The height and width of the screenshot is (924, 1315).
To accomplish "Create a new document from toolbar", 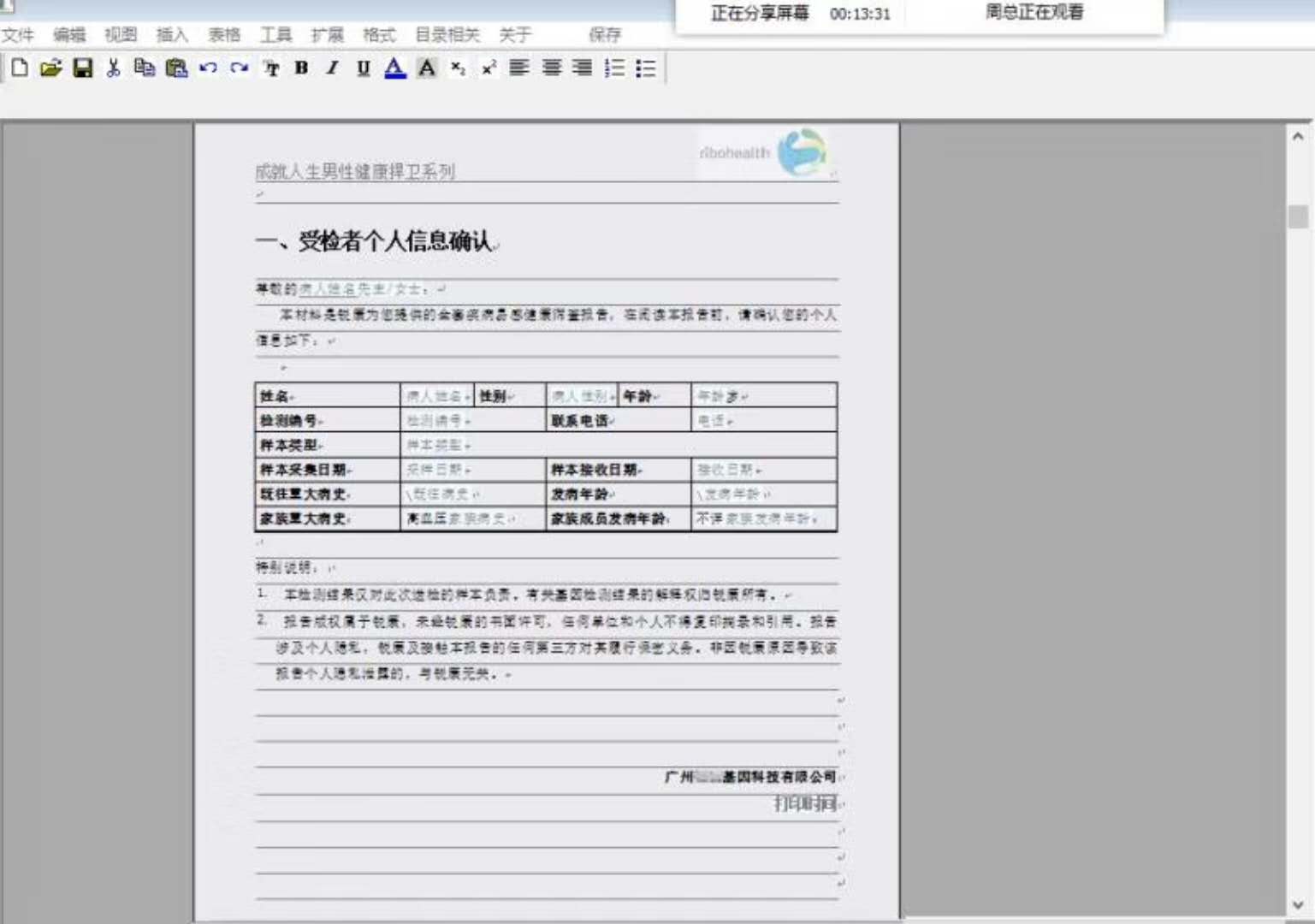I will pyautogui.click(x=20, y=68).
